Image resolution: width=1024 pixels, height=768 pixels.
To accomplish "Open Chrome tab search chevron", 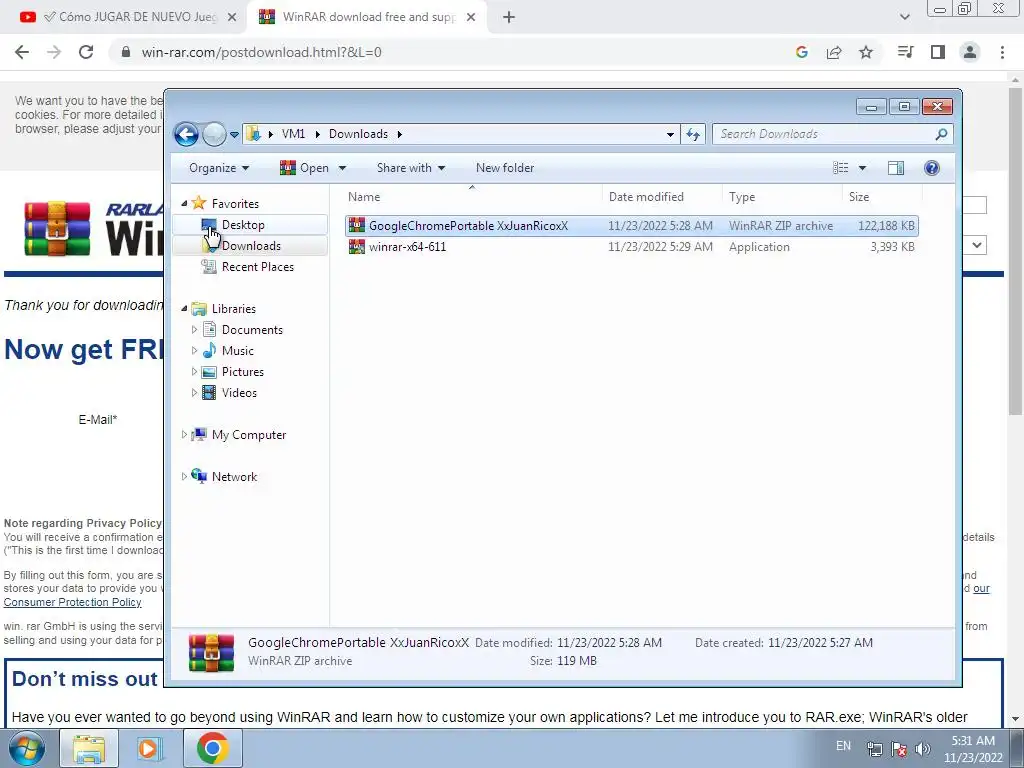I will coord(904,18).
